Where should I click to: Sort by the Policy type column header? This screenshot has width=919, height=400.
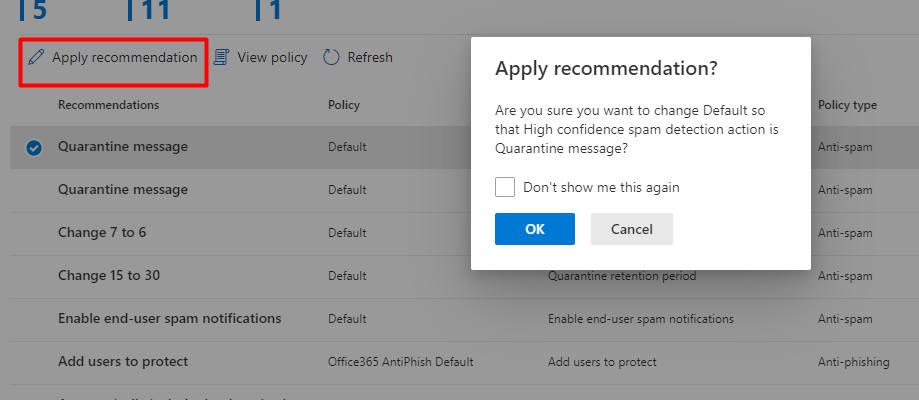847,105
